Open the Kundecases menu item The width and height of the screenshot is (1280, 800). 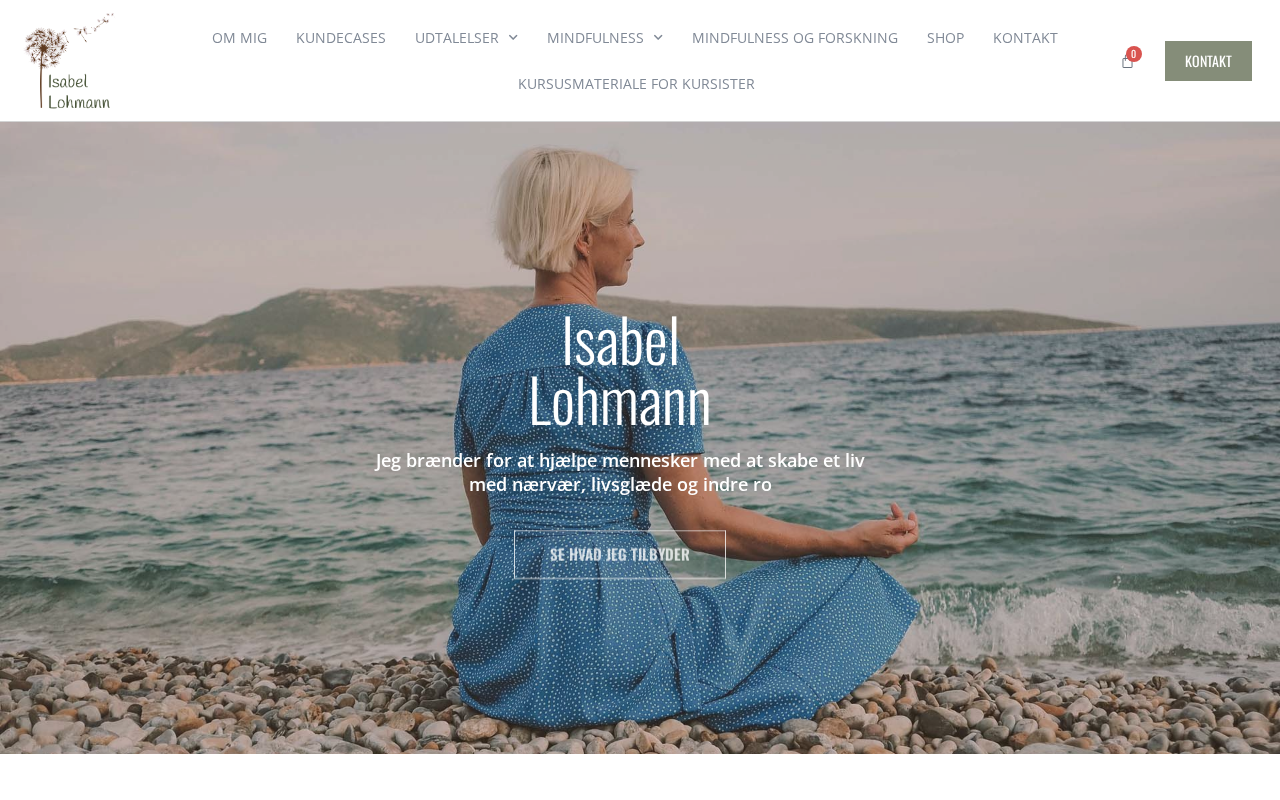point(341,38)
